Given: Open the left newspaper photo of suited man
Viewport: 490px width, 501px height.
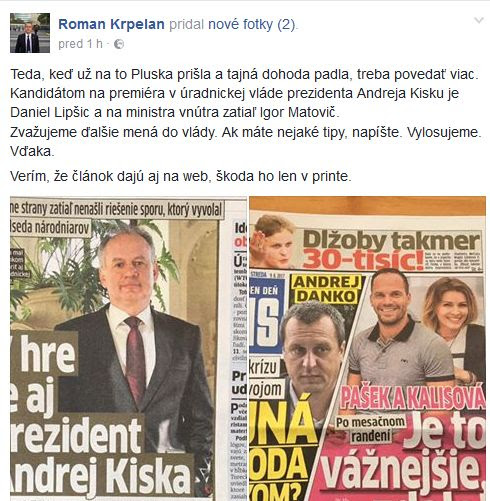Looking at the screenshot, I should click(x=128, y=349).
